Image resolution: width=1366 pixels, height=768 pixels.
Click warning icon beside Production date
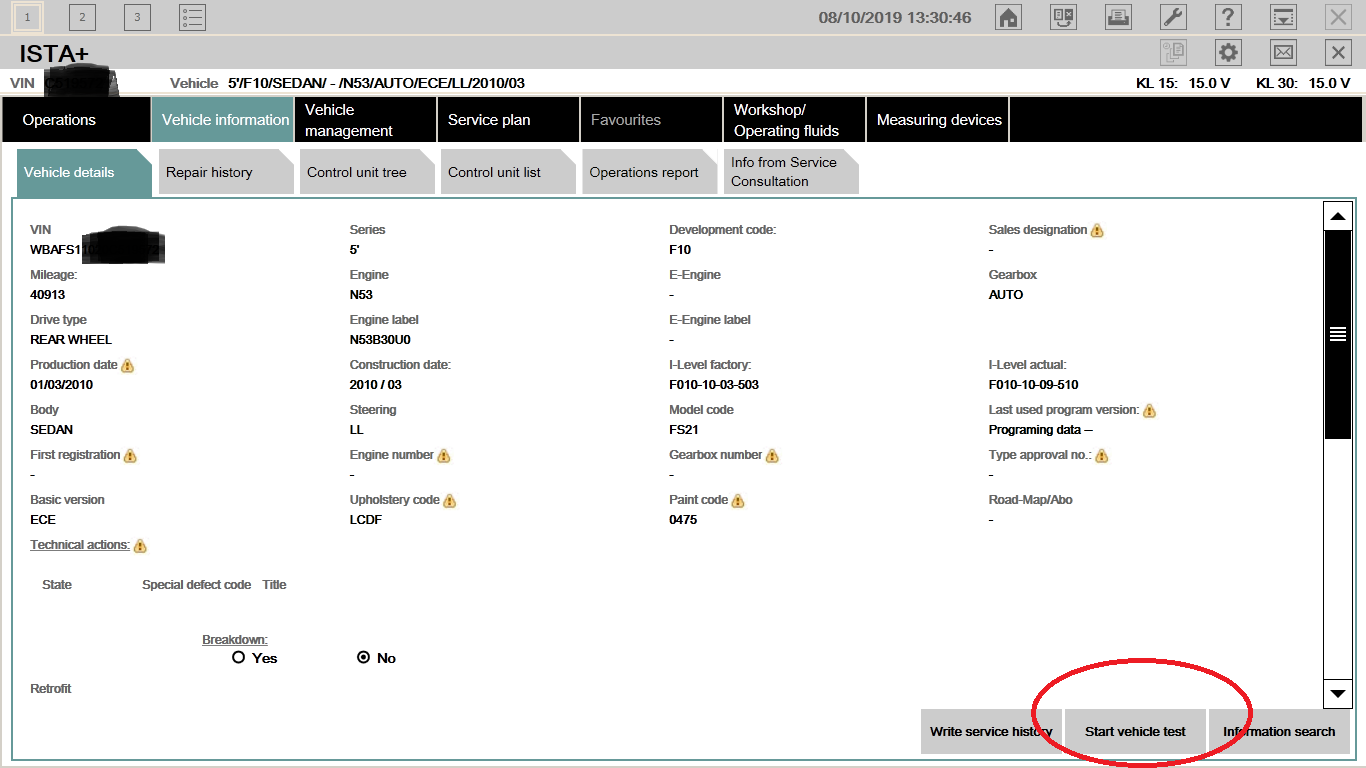127,366
